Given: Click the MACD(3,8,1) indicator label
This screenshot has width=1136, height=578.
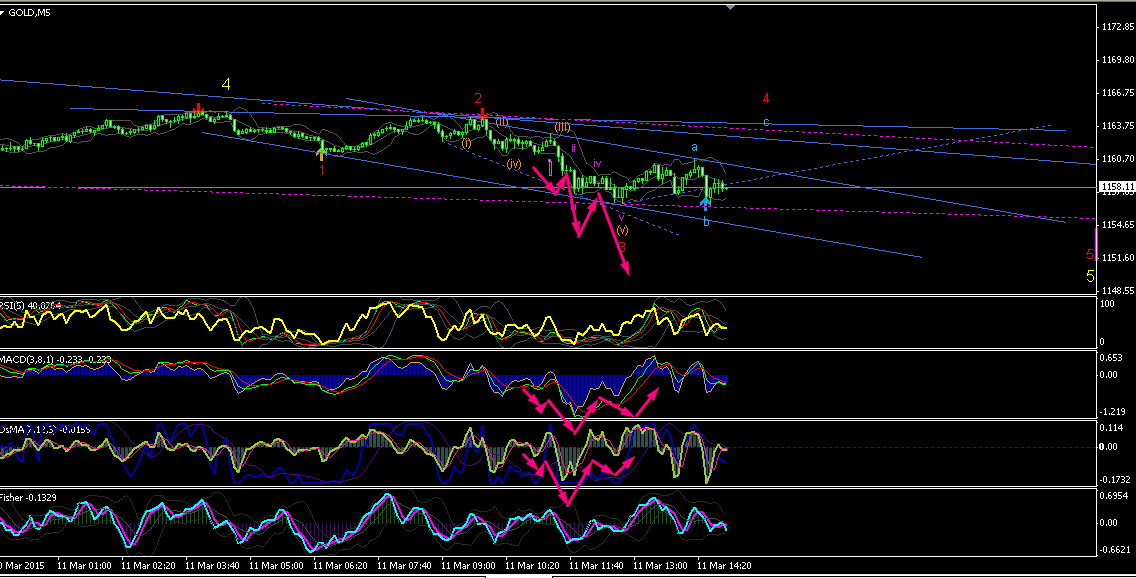Looking at the screenshot, I should coord(55,359).
